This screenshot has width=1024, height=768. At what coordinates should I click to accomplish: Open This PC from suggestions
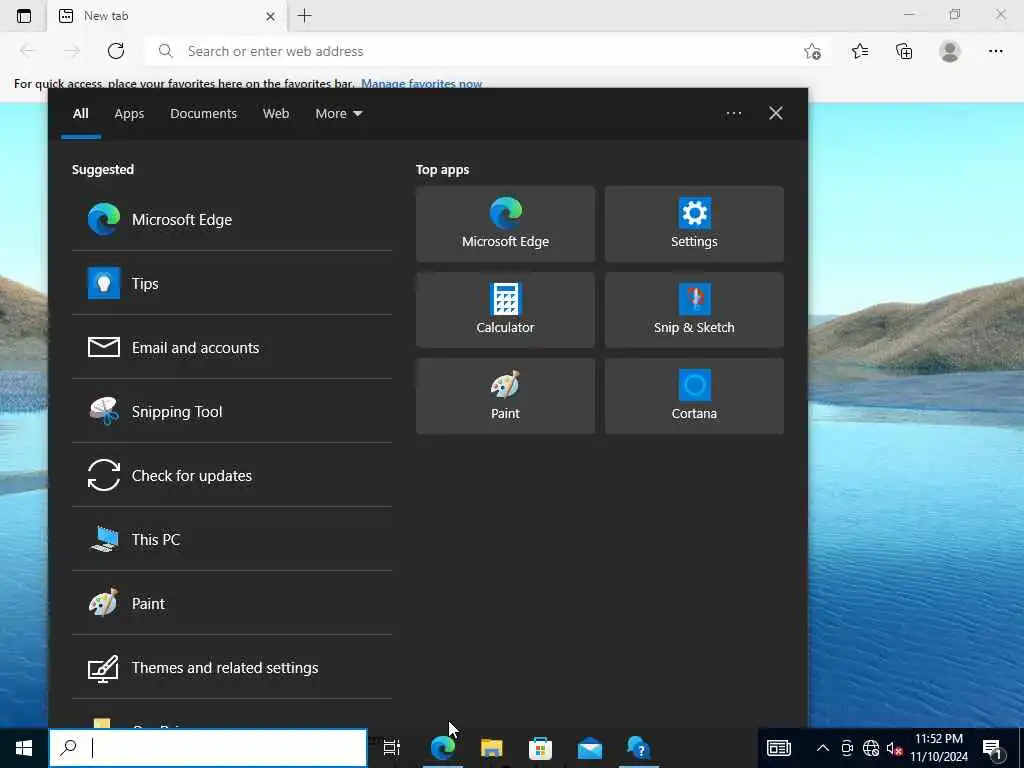232,539
